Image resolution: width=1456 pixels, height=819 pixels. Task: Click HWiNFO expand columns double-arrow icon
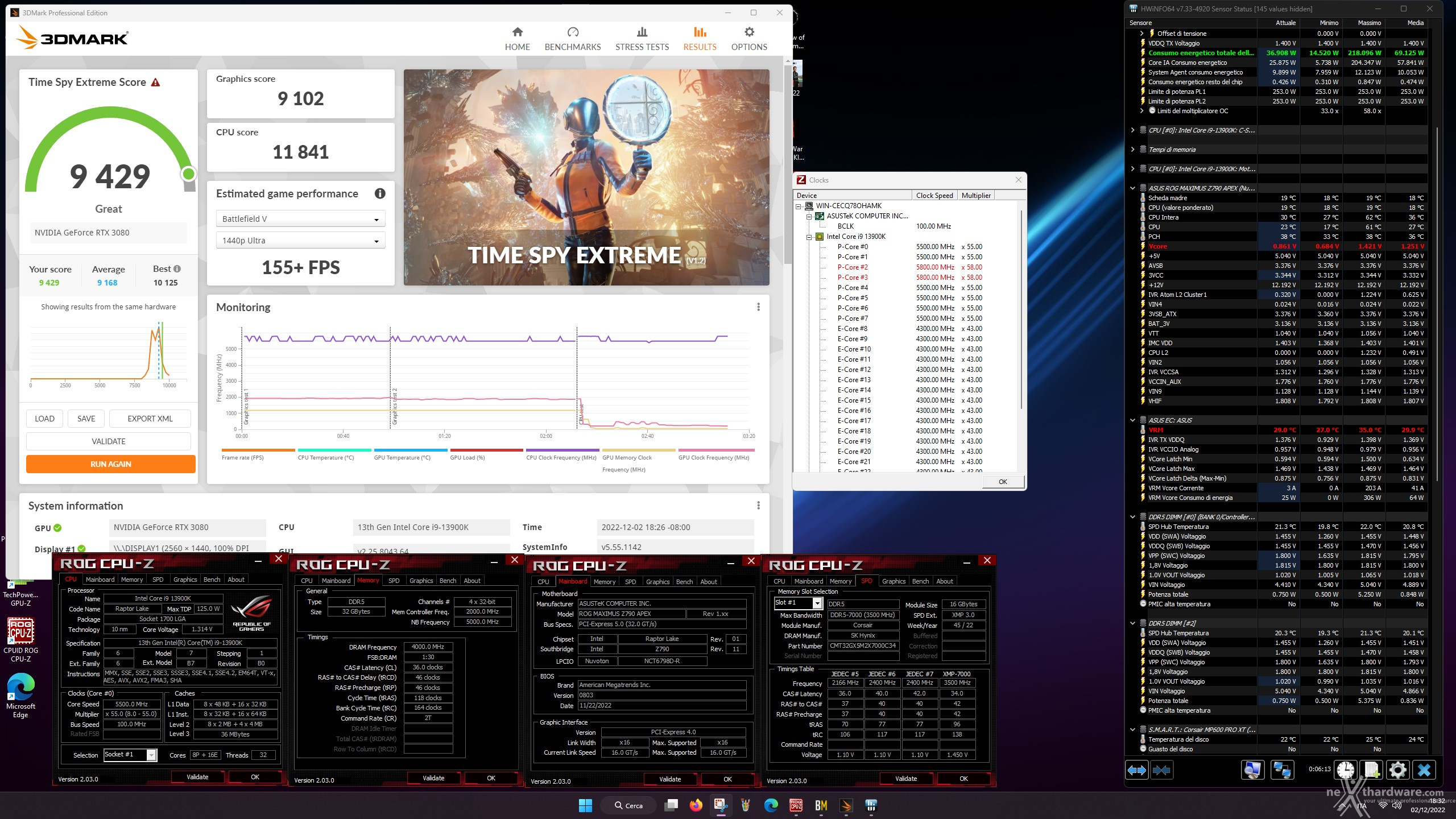[1137, 770]
